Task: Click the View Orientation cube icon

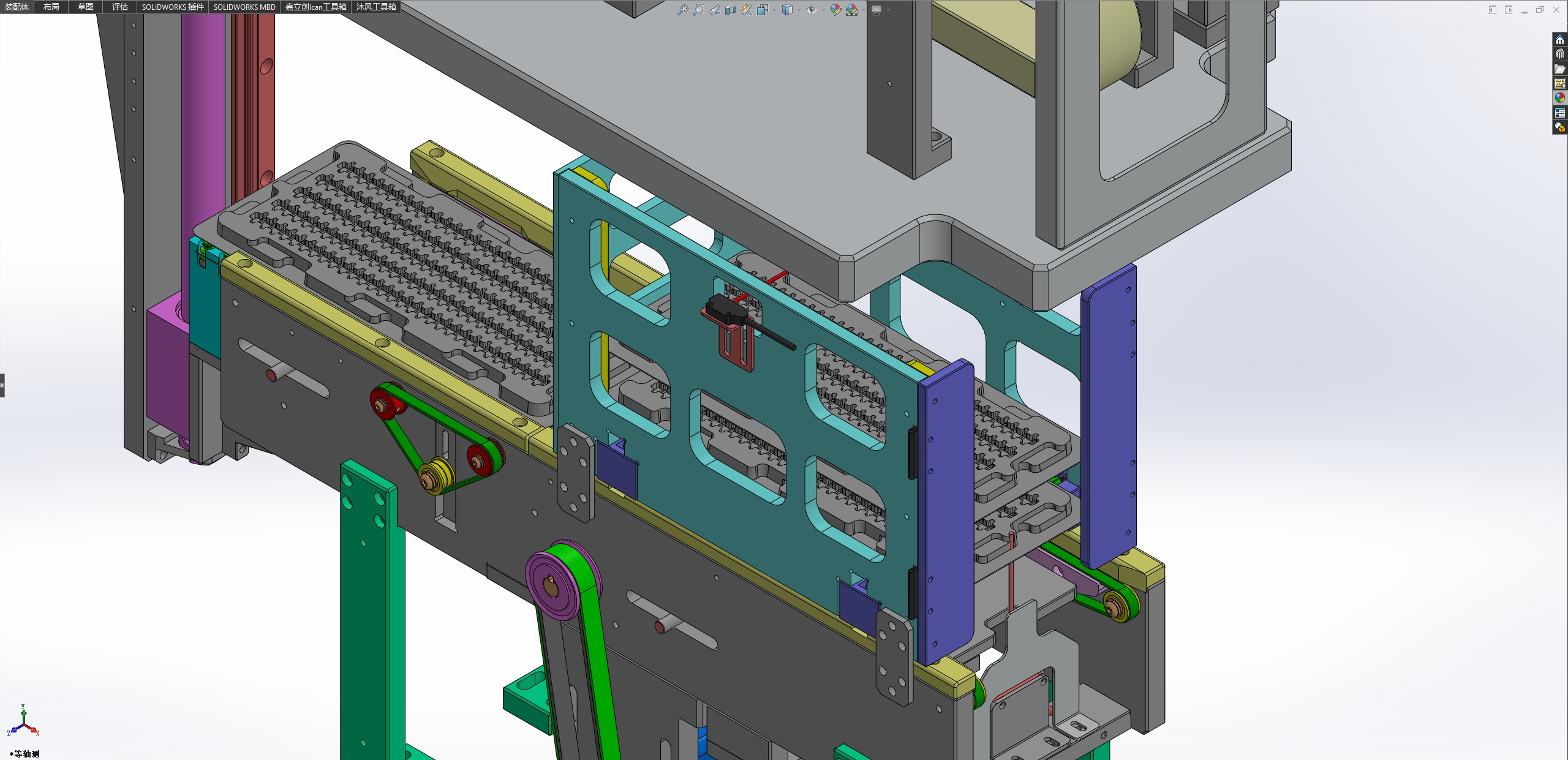Action: (x=762, y=10)
